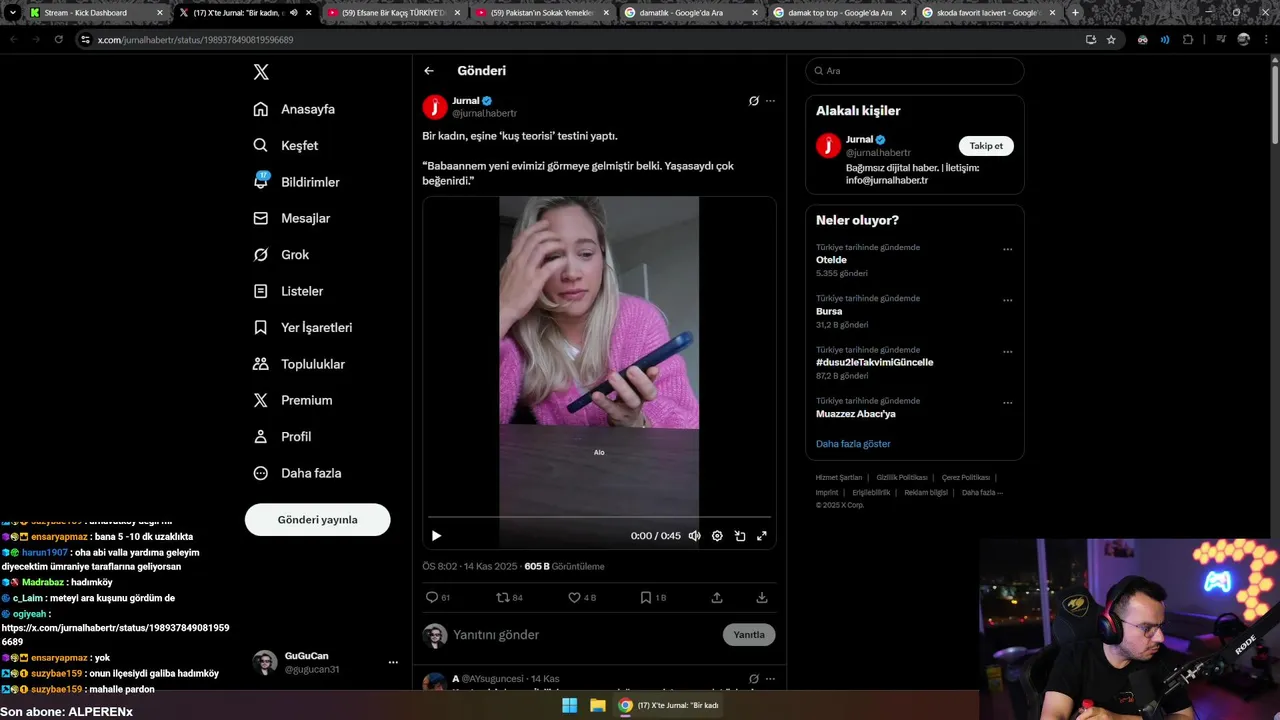The image size is (1280, 720).
Task: Click the Grok icon on Jurnal's post
Action: [754, 101]
